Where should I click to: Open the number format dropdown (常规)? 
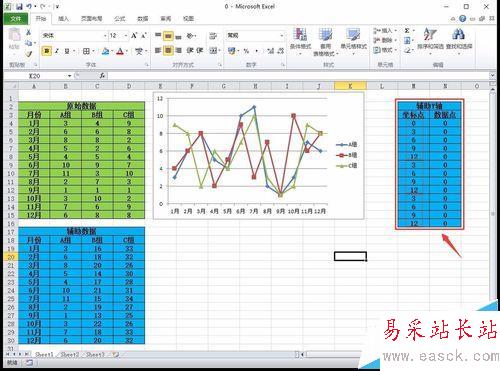pos(282,35)
